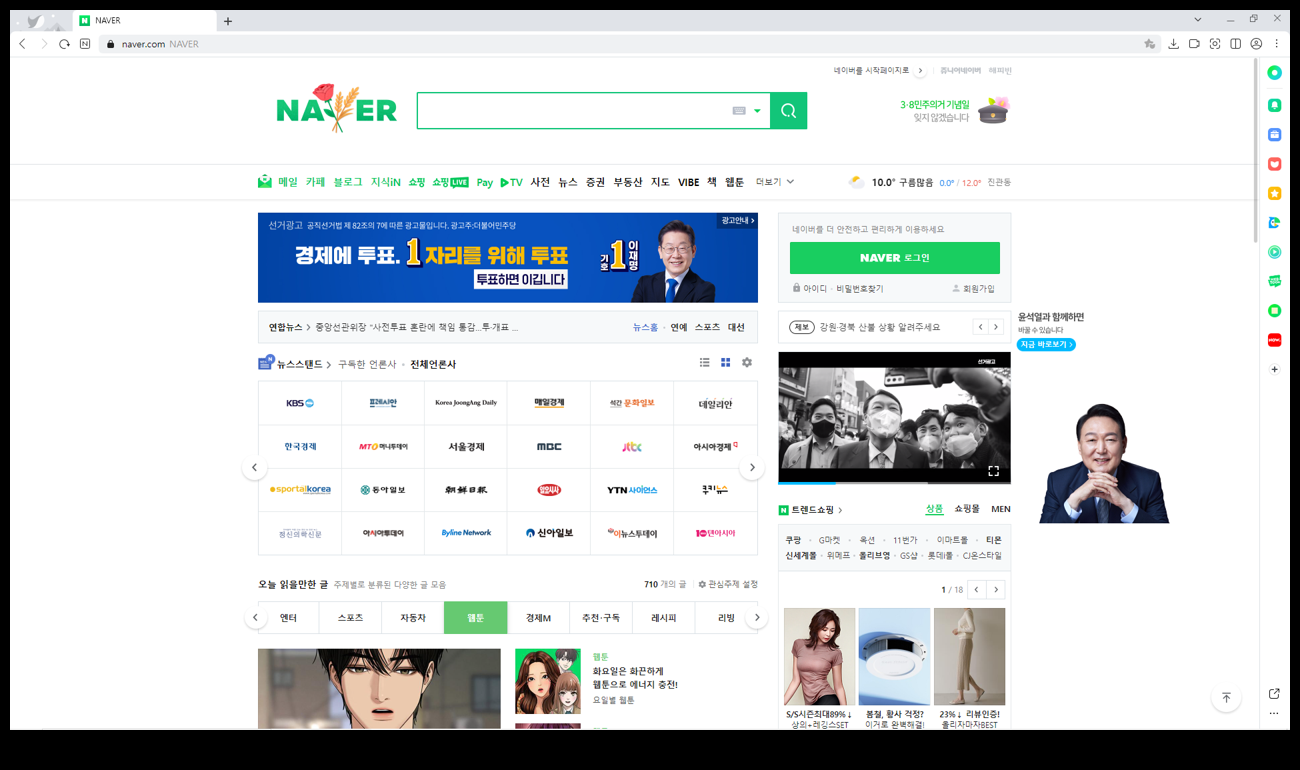Expand the search autocomplete arrow
Screen dimensions: 1300x770
tap(757, 111)
